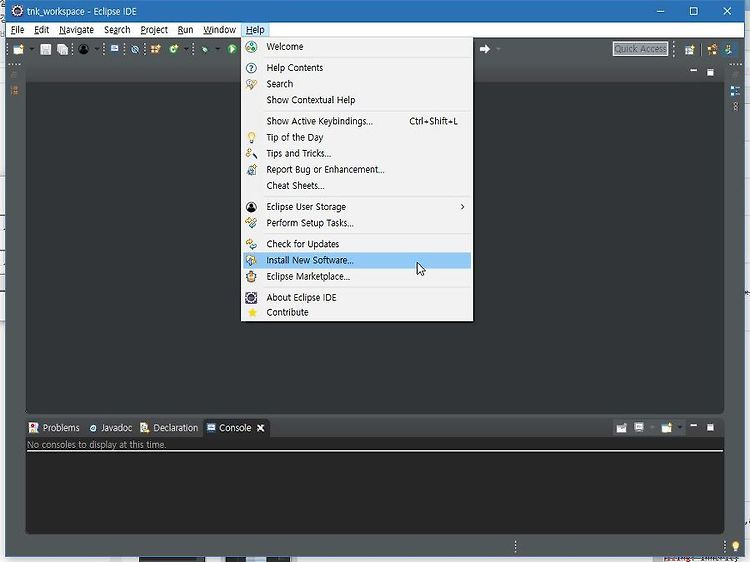The image size is (750, 562).
Task: Switch to the Java EE perspective icon
Action: point(712,50)
